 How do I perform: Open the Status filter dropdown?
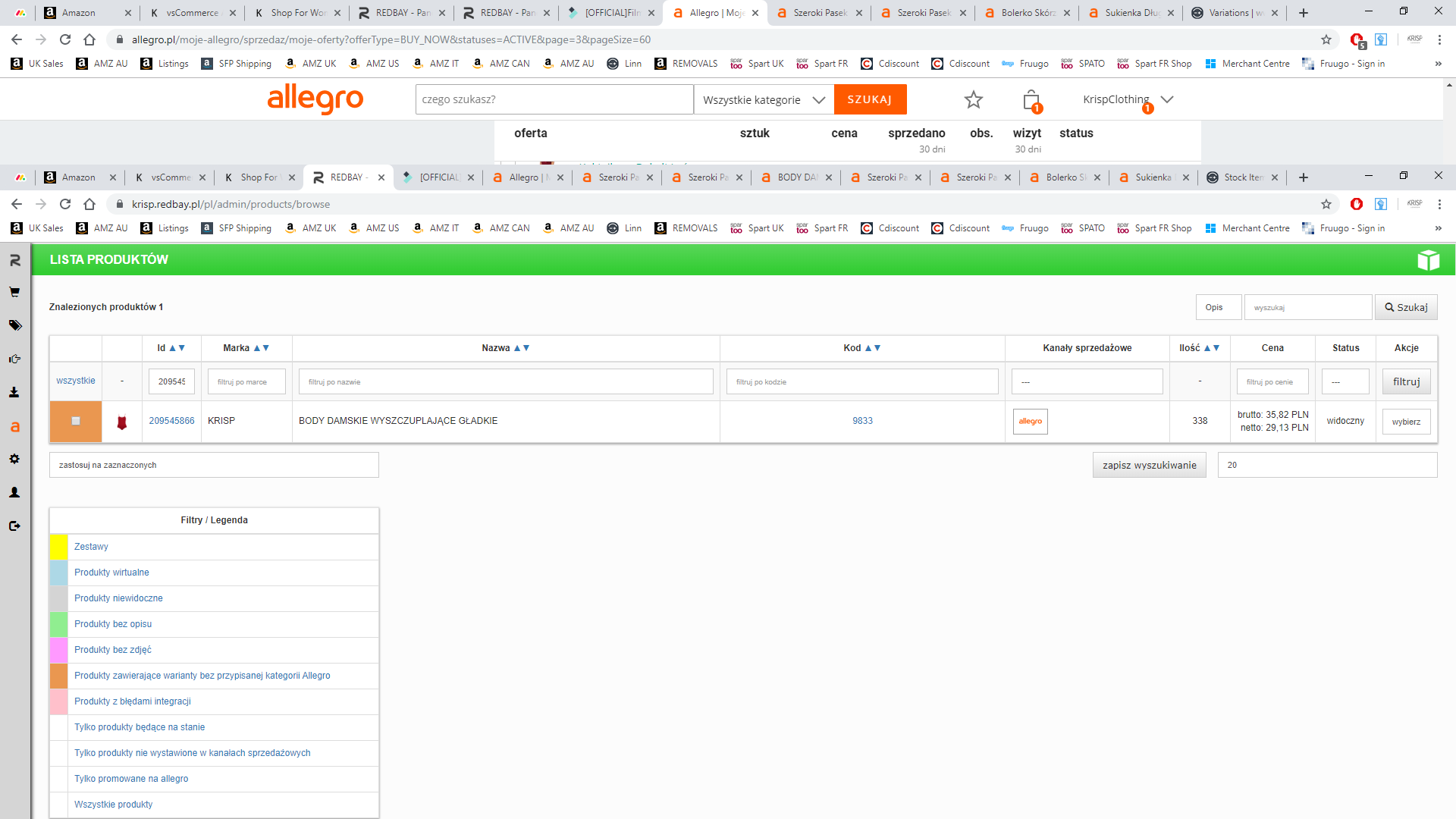[1345, 381]
